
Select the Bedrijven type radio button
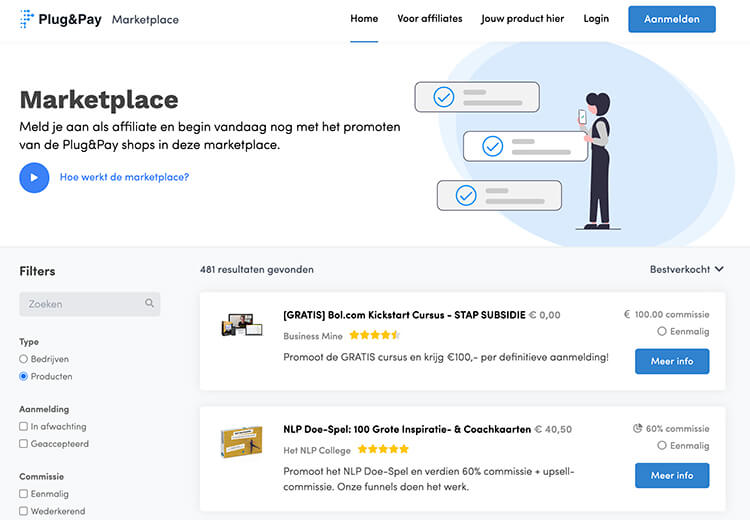coord(24,359)
